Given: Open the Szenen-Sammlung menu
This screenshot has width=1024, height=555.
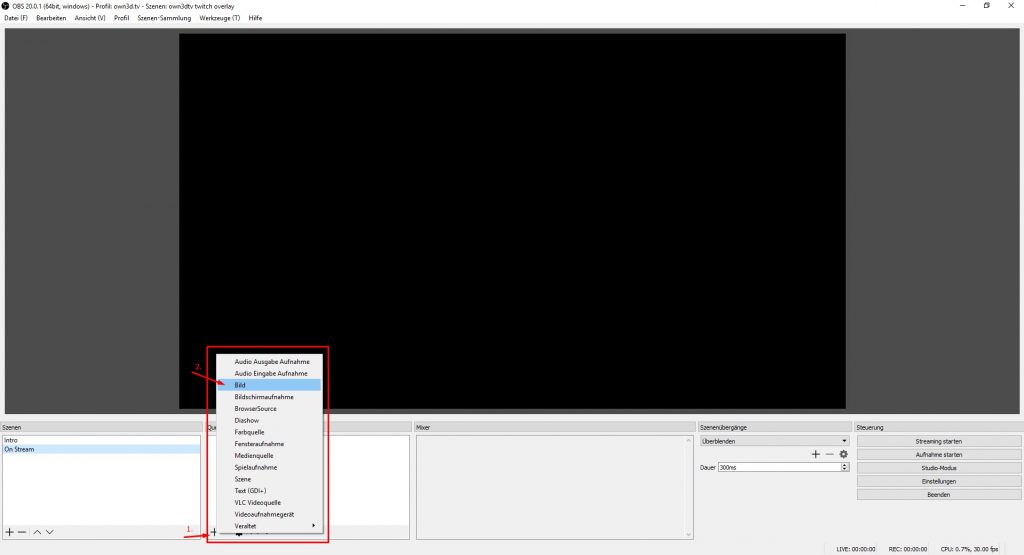Looking at the screenshot, I should coord(164,18).
